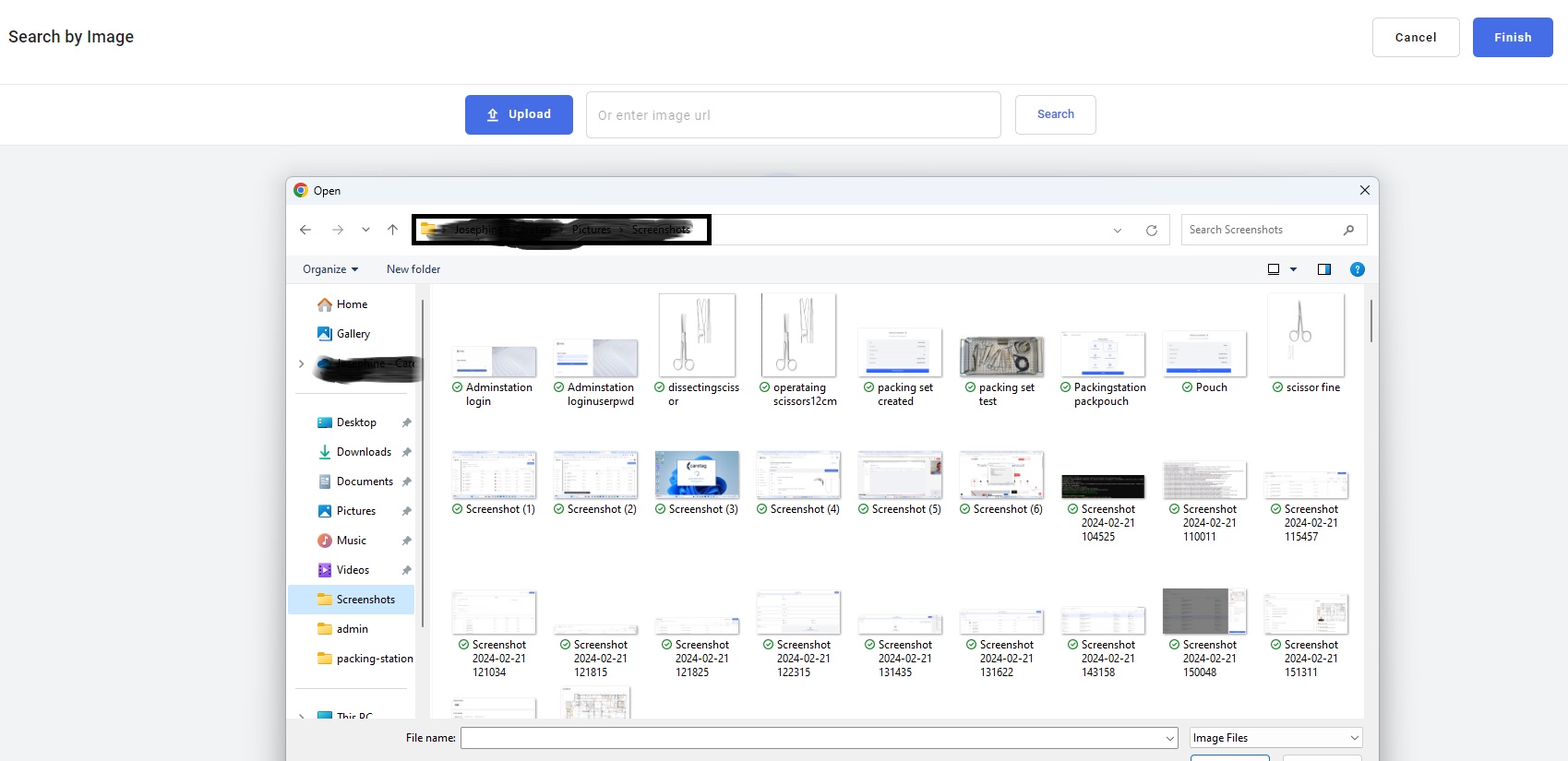Go forward in the Open dialog
Image resolution: width=1568 pixels, height=761 pixels.
pyautogui.click(x=338, y=230)
